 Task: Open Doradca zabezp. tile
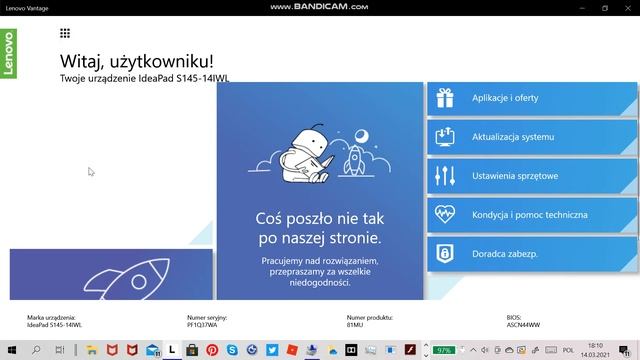click(x=532, y=254)
